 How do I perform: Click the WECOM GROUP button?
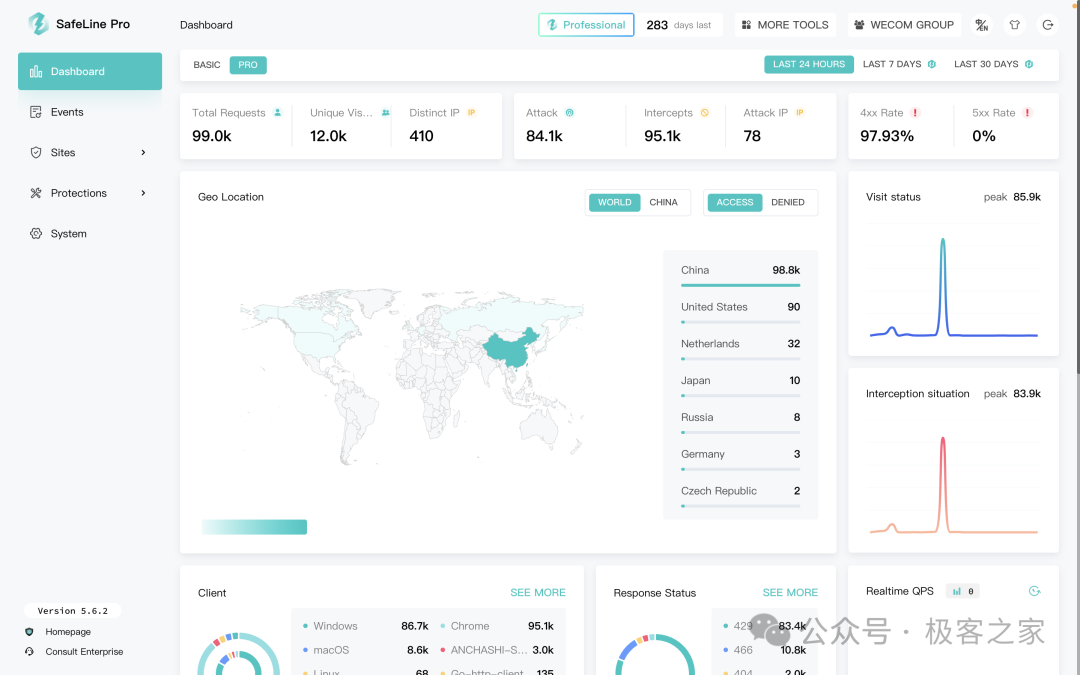tap(903, 25)
